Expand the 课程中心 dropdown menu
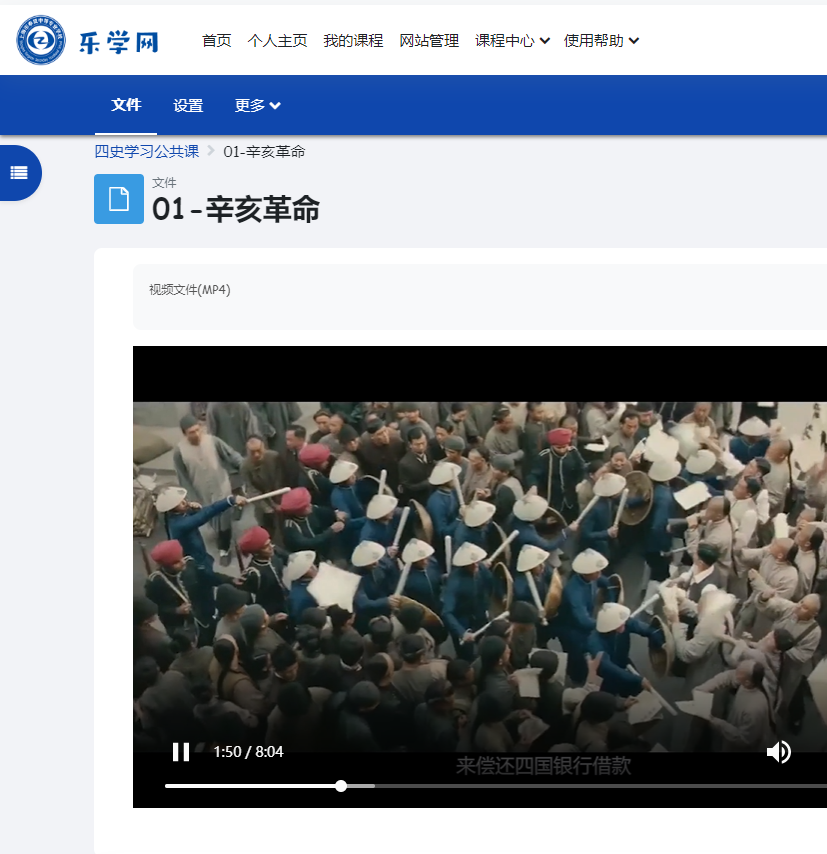The width and height of the screenshot is (827, 854). click(512, 41)
